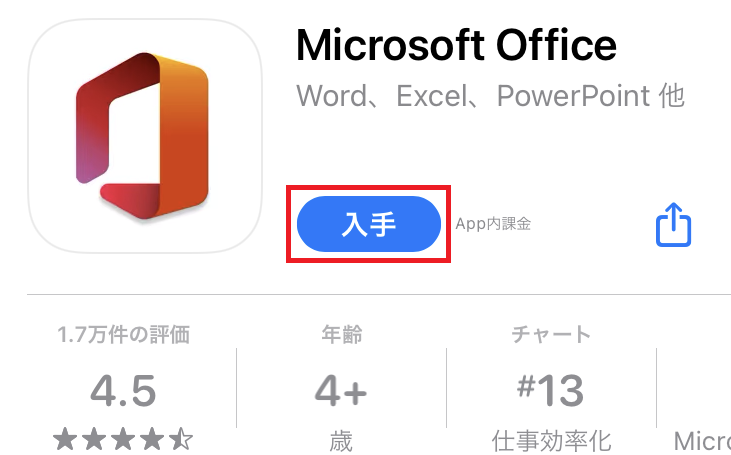Tap the 歳 age unit label
Viewport: 731px width, 455px height.
point(341,441)
